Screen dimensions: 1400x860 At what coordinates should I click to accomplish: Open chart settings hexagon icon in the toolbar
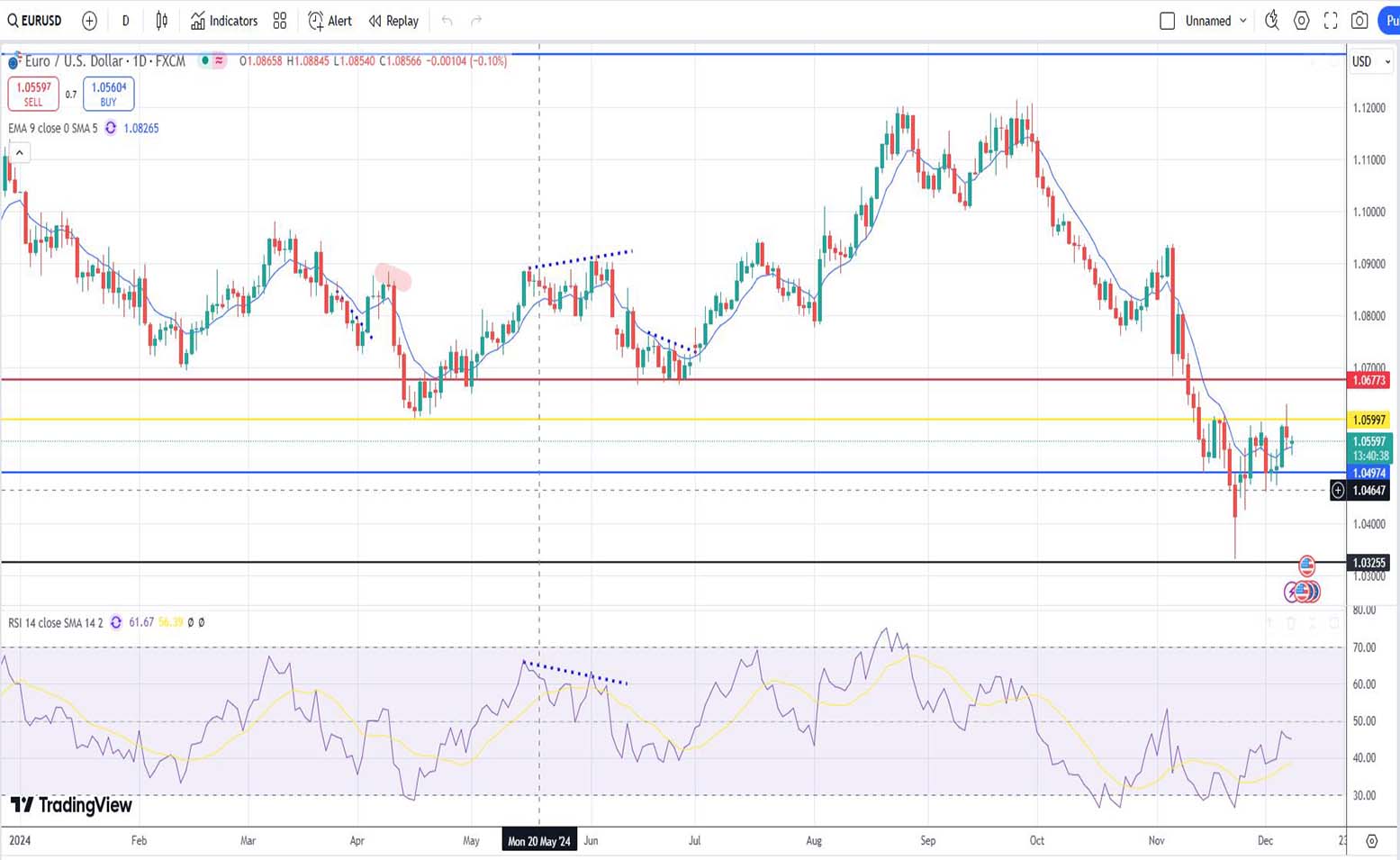pos(1301,21)
